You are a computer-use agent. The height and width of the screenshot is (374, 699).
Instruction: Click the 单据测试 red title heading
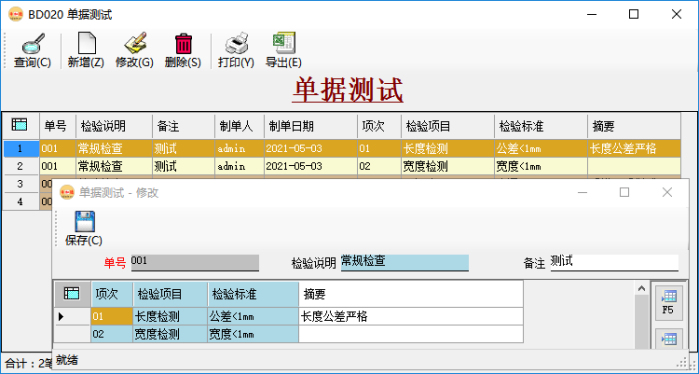(348, 90)
